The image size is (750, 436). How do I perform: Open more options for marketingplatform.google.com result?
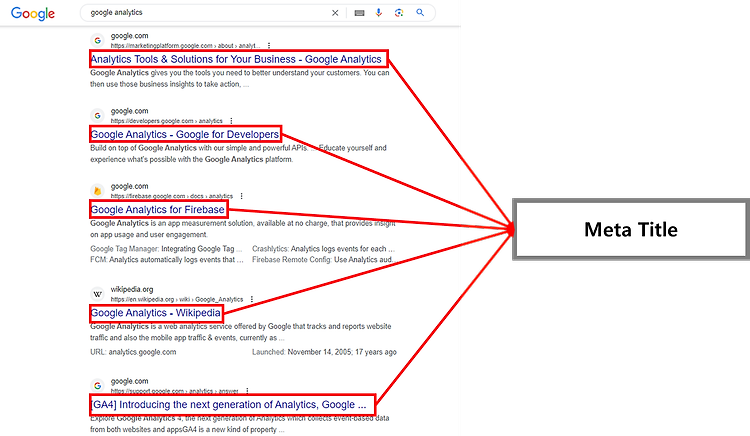tap(269, 45)
